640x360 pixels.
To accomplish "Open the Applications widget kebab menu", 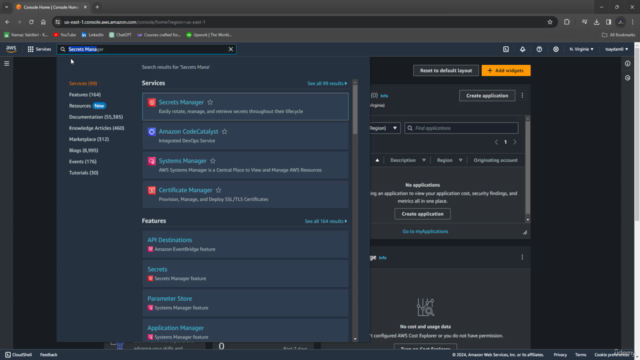I will pos(522,96).
